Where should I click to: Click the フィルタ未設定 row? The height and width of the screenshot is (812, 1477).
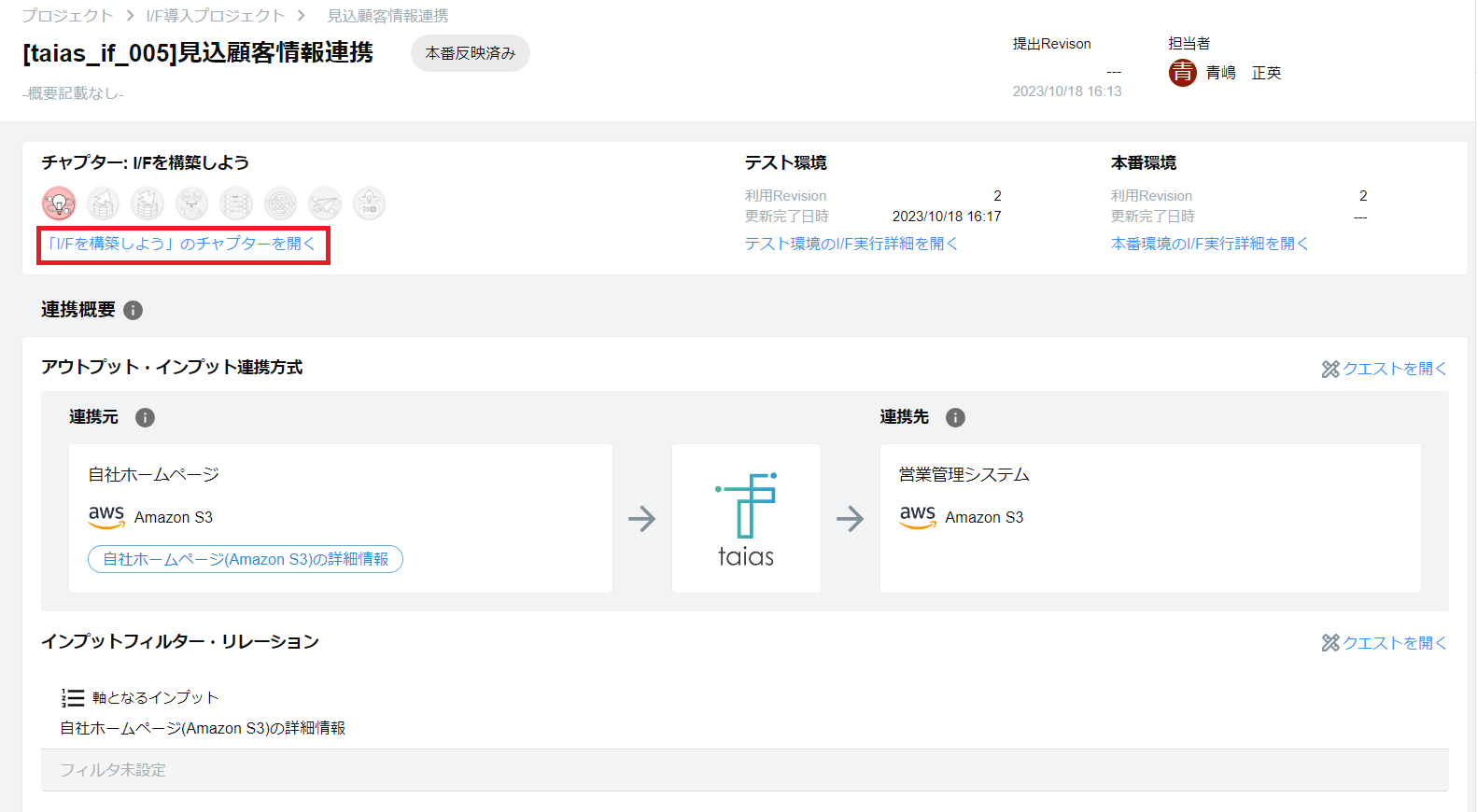[x=745, y=770]
